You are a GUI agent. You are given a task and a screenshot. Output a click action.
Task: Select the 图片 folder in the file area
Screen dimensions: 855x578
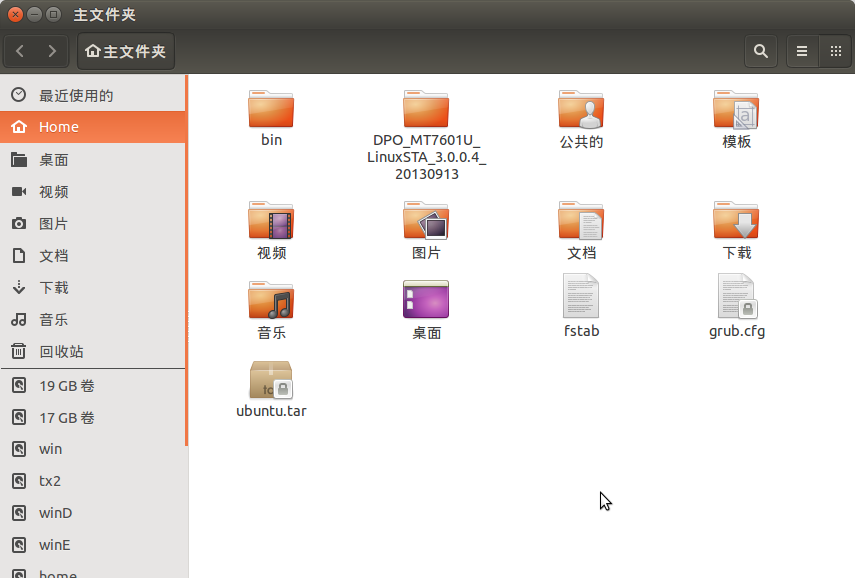pos(426,220)
